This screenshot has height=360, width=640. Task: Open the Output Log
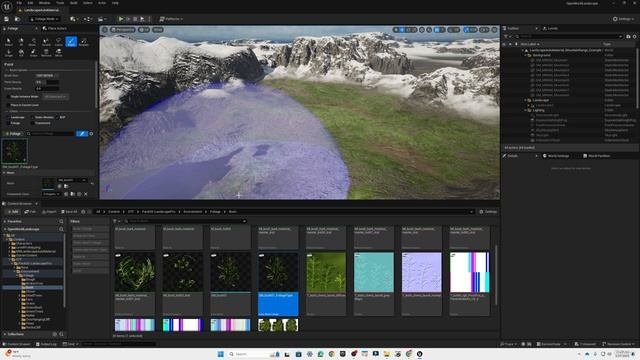[x=46, y=344]
